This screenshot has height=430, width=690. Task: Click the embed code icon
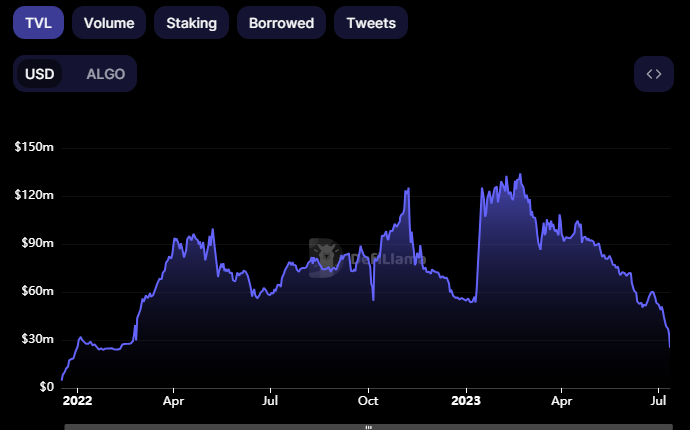(x=653, y=74)
